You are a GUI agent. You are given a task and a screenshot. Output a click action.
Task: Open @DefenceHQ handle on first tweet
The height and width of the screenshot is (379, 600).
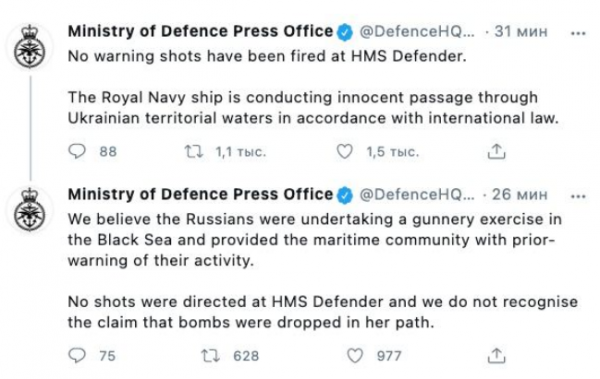[x=417, y=31]
